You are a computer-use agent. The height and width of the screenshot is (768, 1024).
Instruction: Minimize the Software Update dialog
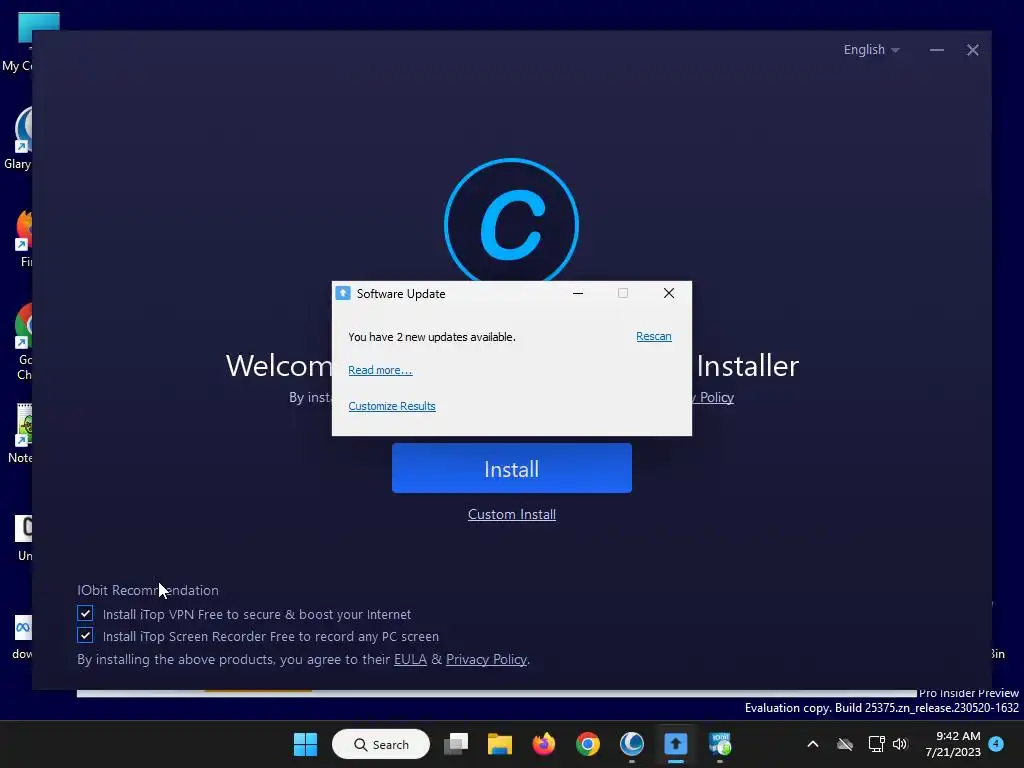coord(577,293)
